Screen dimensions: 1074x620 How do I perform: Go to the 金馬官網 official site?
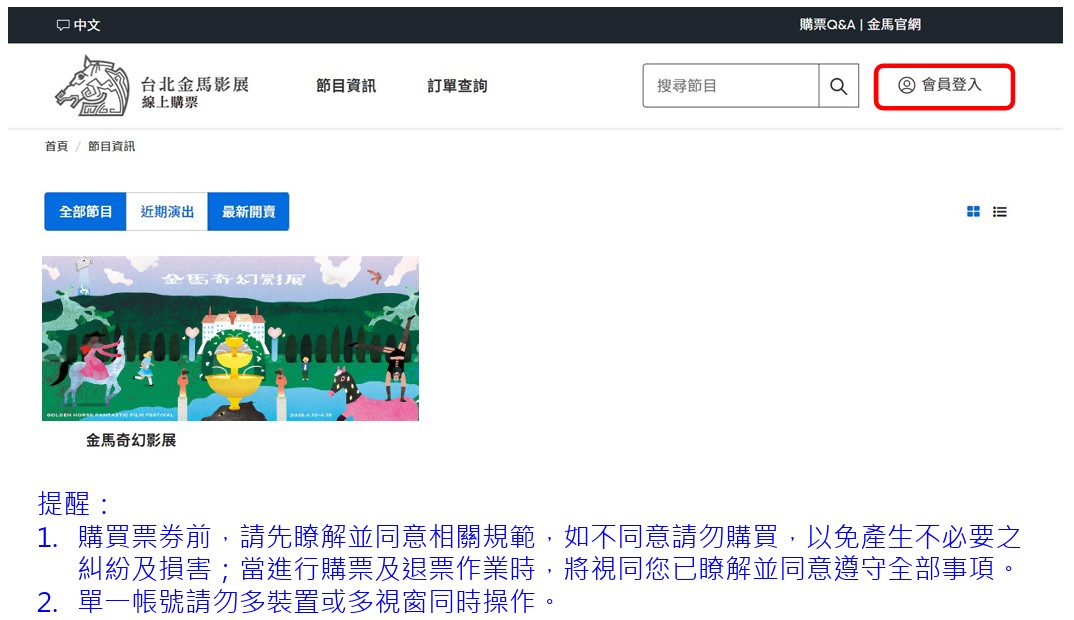[x=894, y=25]
